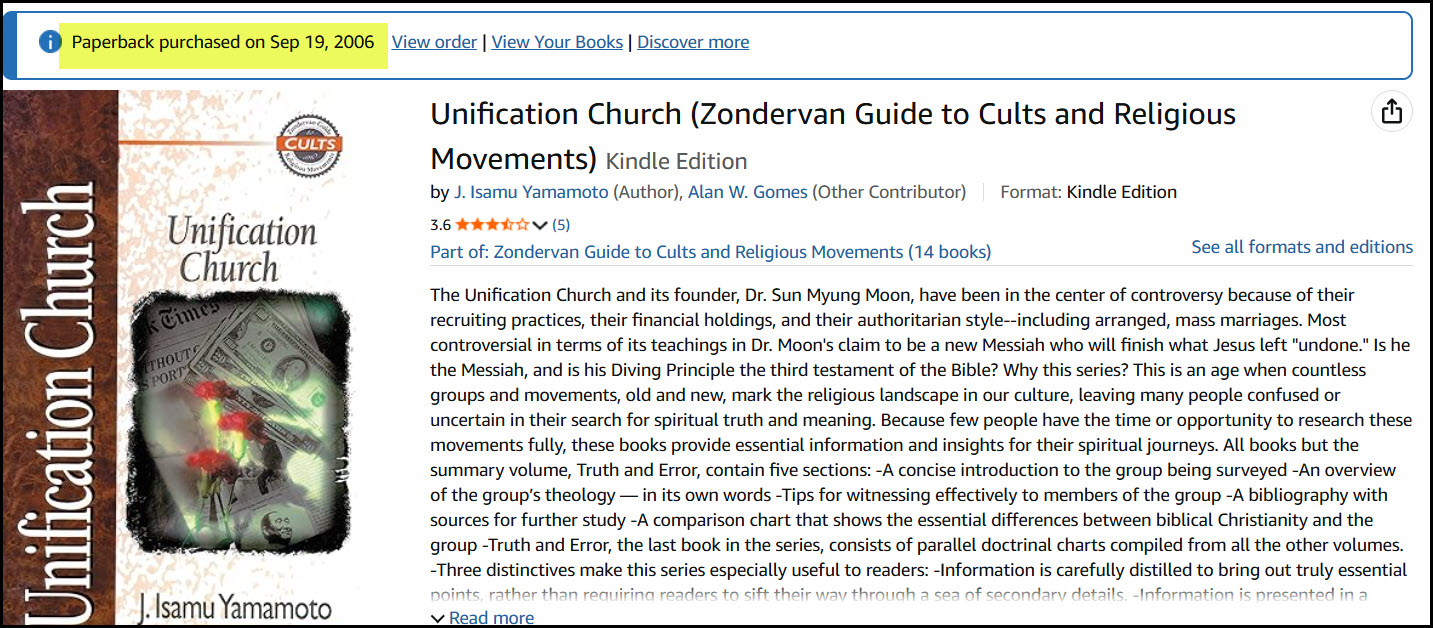Click the blue info icon

pos(50,42)
